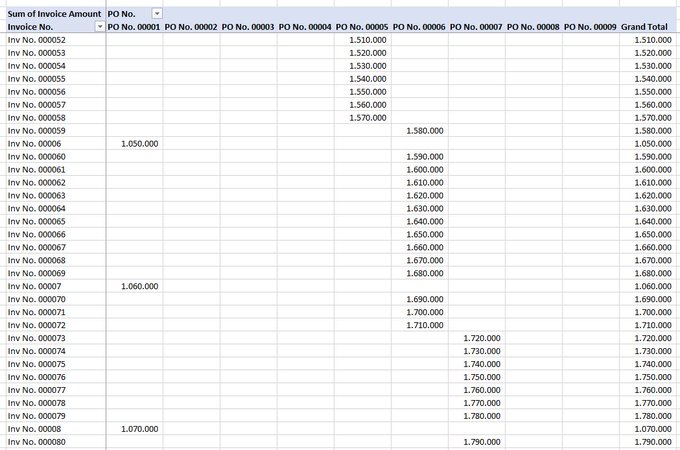Select the PO No. 00009 column header

(590, 27)
